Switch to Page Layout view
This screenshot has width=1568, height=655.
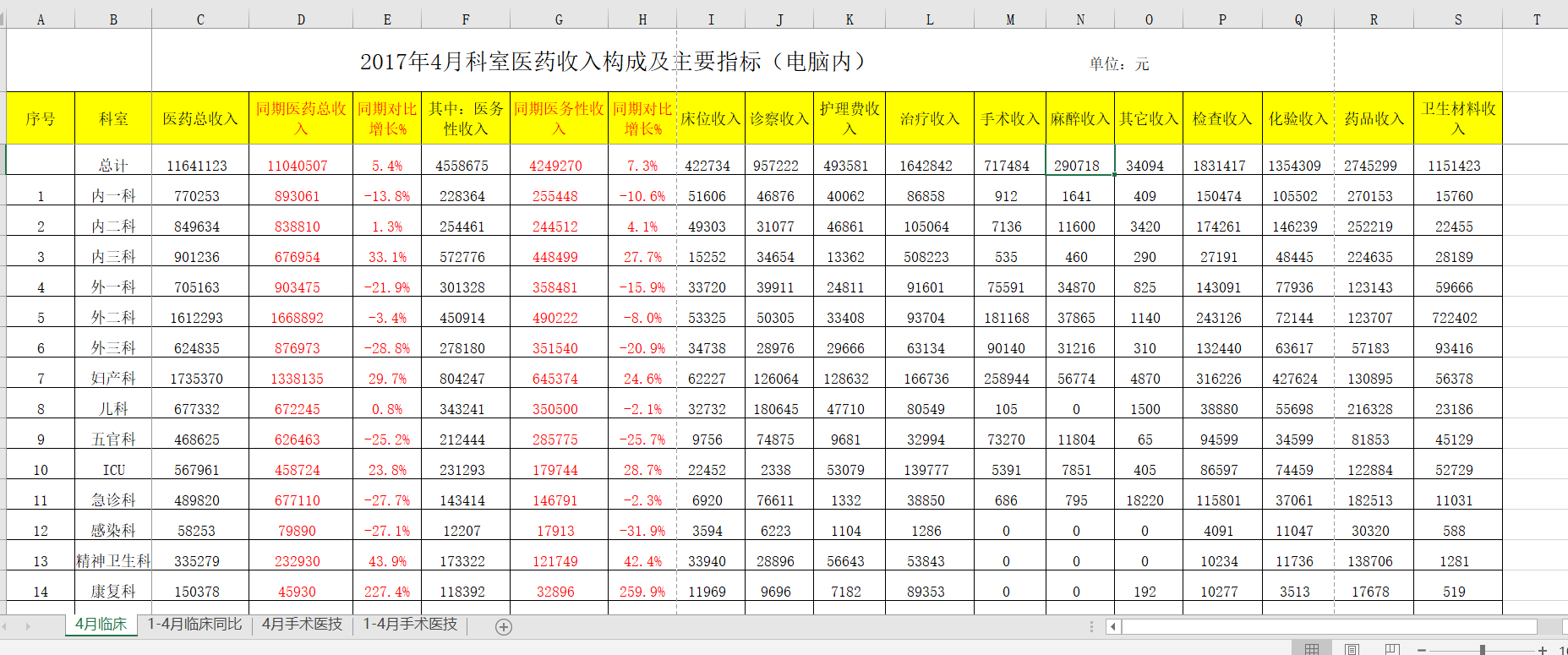1352,649
